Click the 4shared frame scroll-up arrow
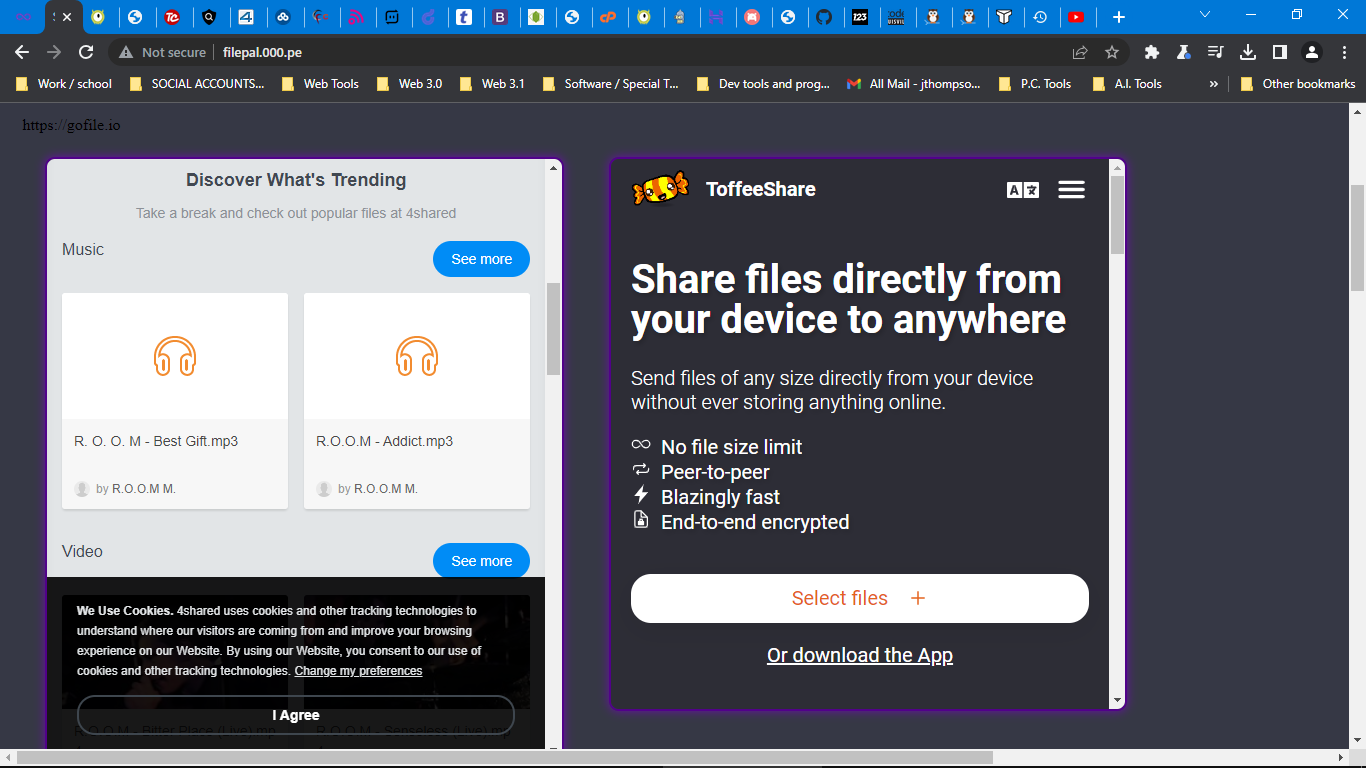The width and height of the screenshot is (1366, 768). [553, 168]
